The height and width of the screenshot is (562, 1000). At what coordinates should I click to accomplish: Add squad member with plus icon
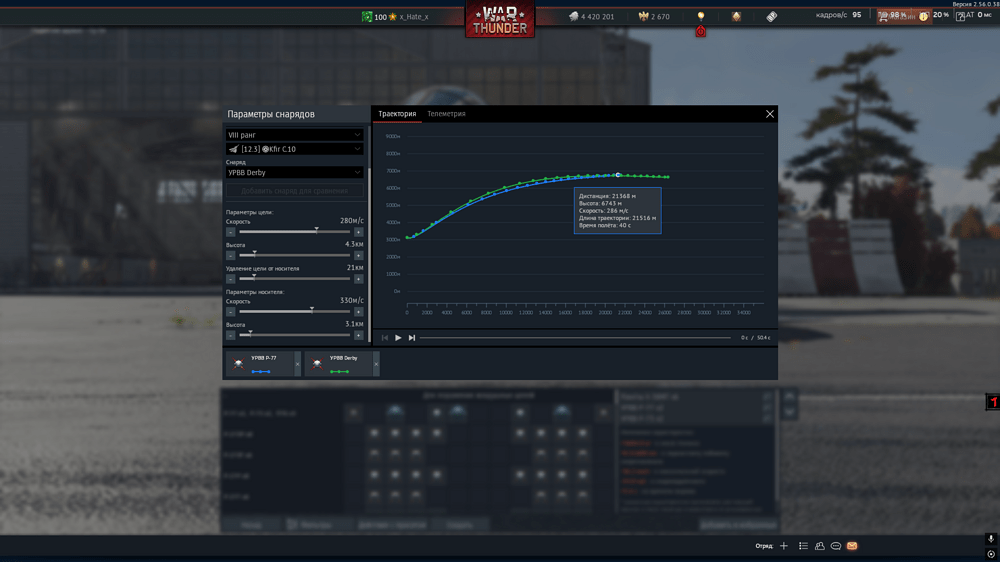(784, 546)
